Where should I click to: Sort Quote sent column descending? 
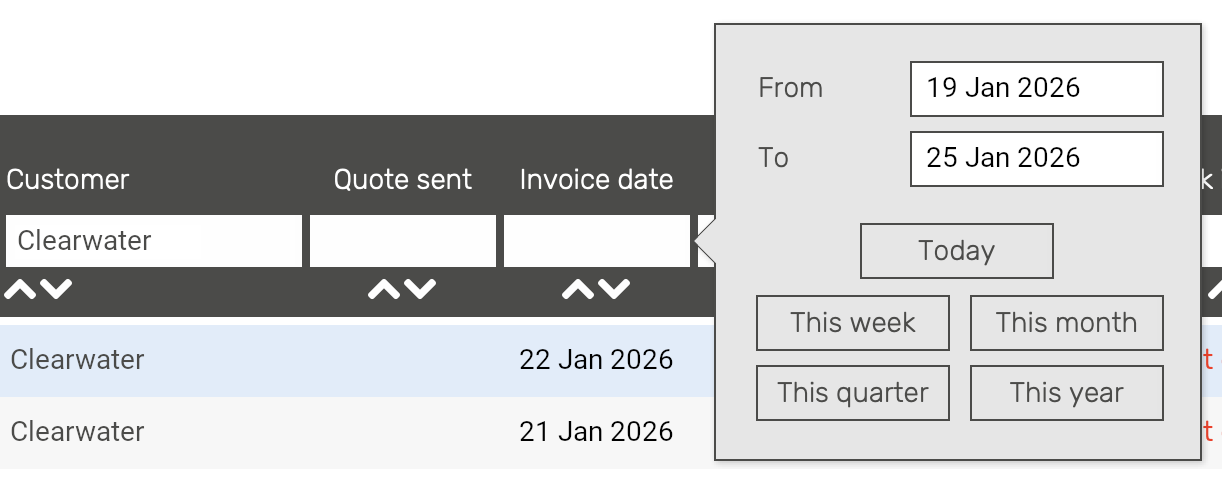tap(420, 290)
